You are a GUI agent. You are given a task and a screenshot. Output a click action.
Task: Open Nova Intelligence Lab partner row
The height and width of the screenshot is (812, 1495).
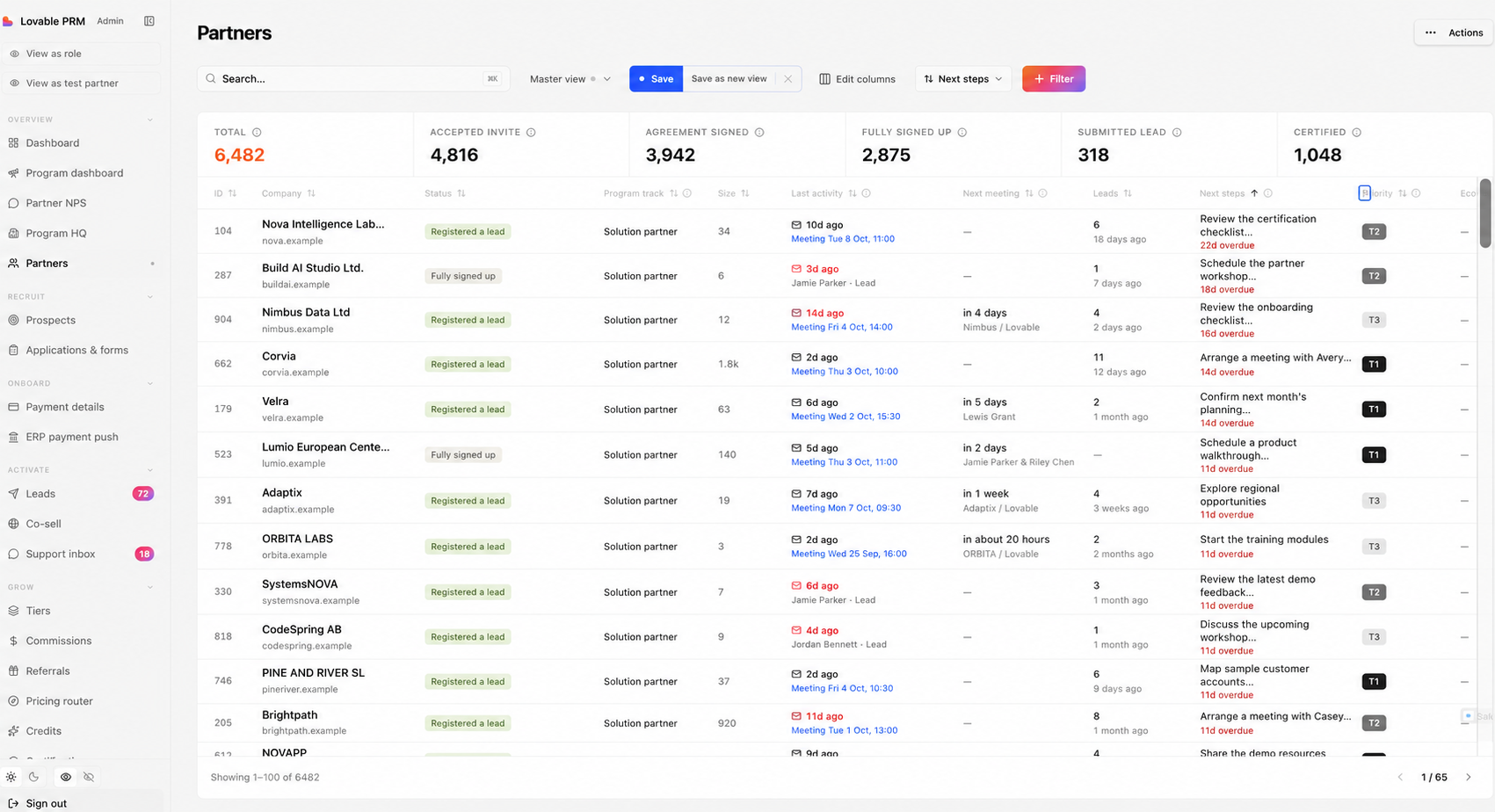click(837, 232)
